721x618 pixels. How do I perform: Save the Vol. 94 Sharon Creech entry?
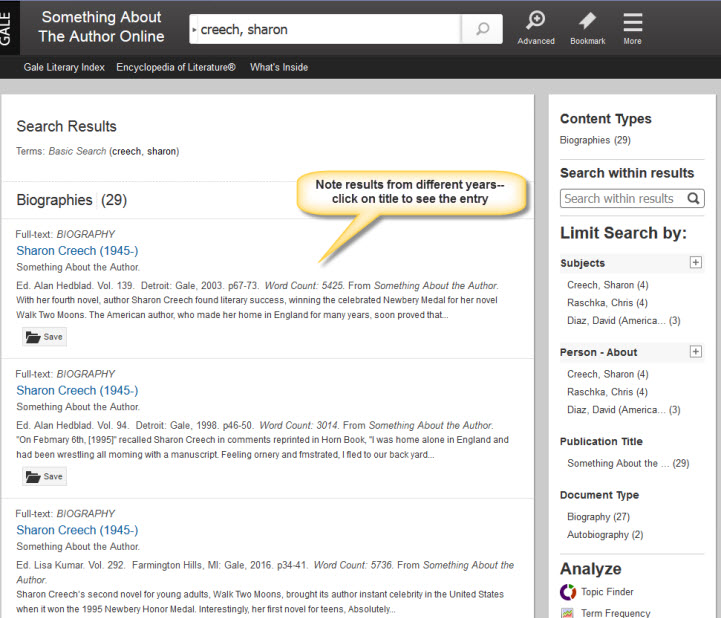(44, 476)
